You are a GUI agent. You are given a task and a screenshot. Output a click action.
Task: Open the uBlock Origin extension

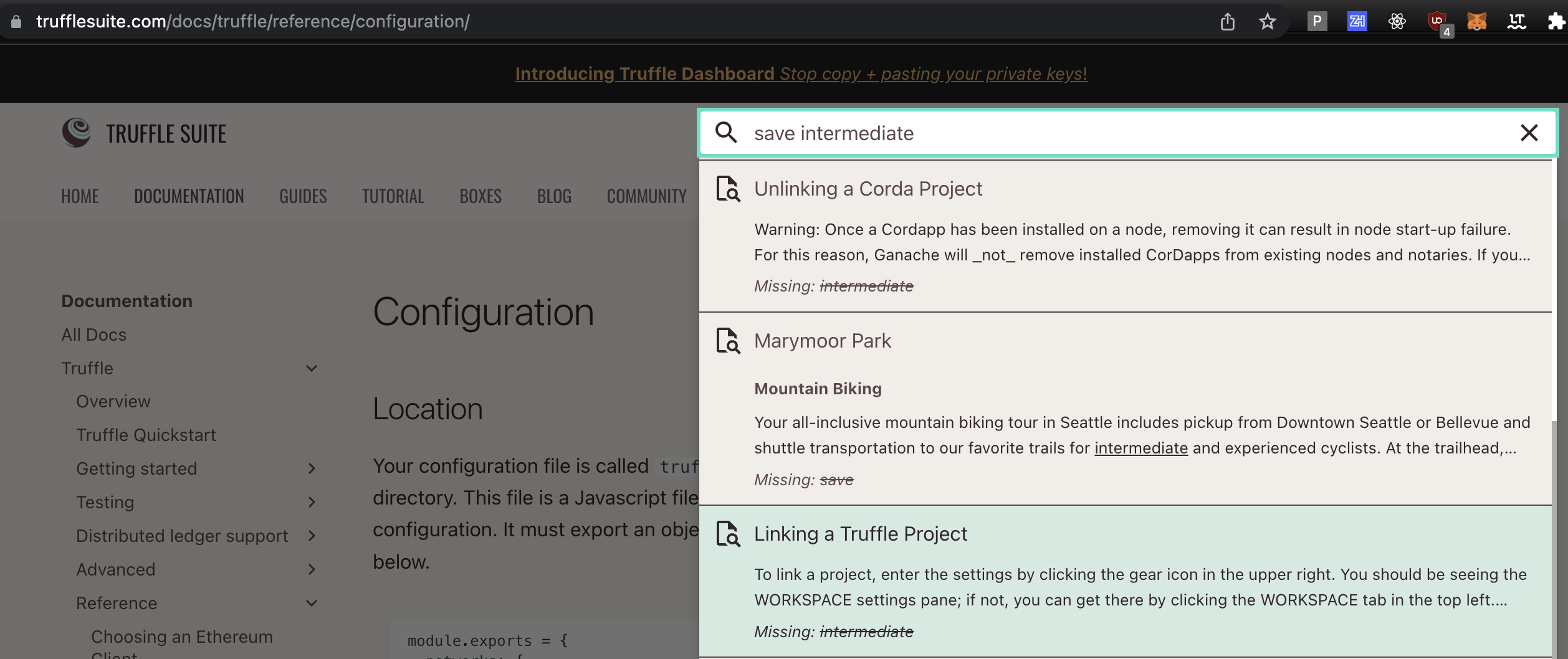(1438, 21)
